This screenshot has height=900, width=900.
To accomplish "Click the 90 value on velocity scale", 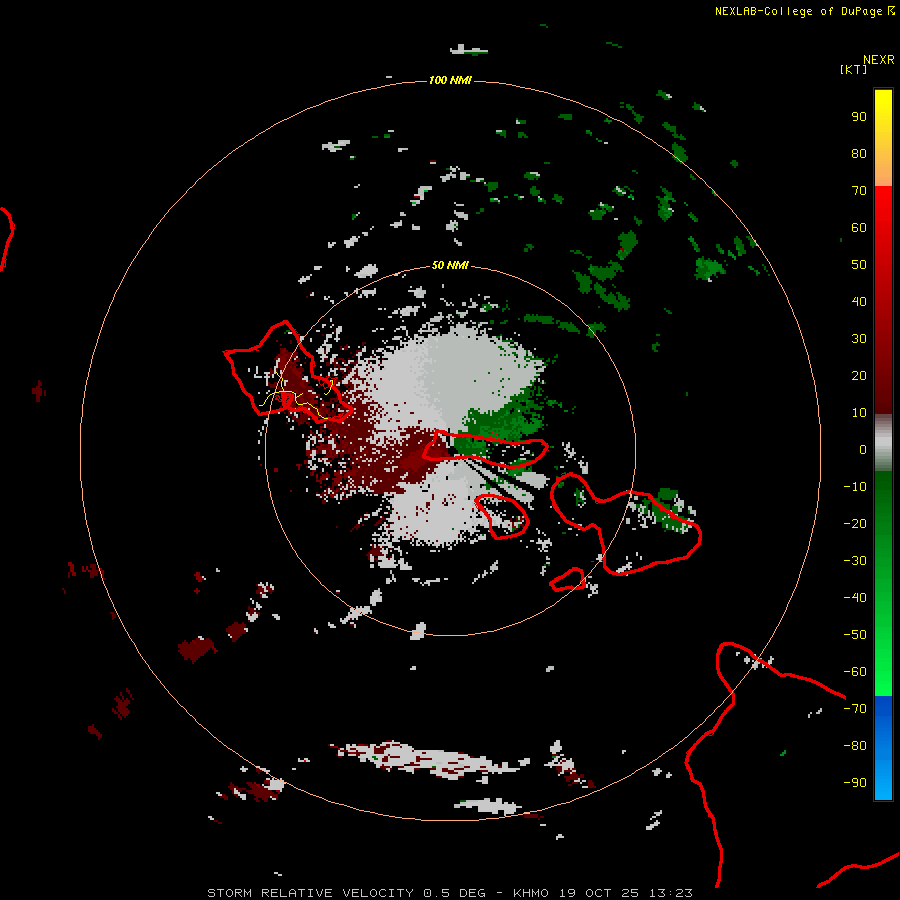I will [859, 117].
